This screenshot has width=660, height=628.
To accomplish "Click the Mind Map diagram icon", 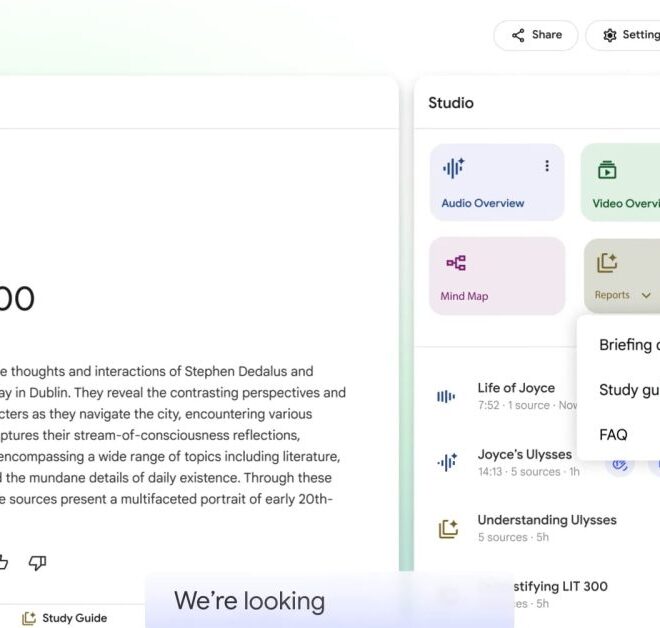I will tap(456, 263).
